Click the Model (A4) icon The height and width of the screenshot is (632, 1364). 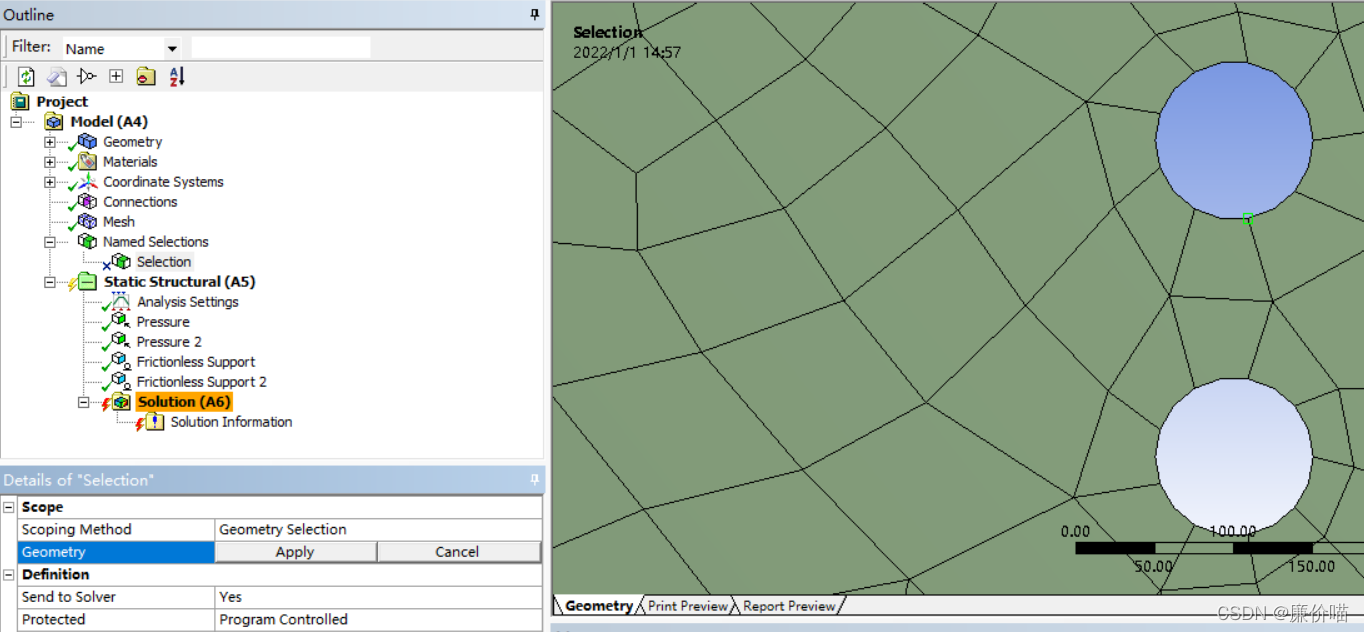(54, 122)
